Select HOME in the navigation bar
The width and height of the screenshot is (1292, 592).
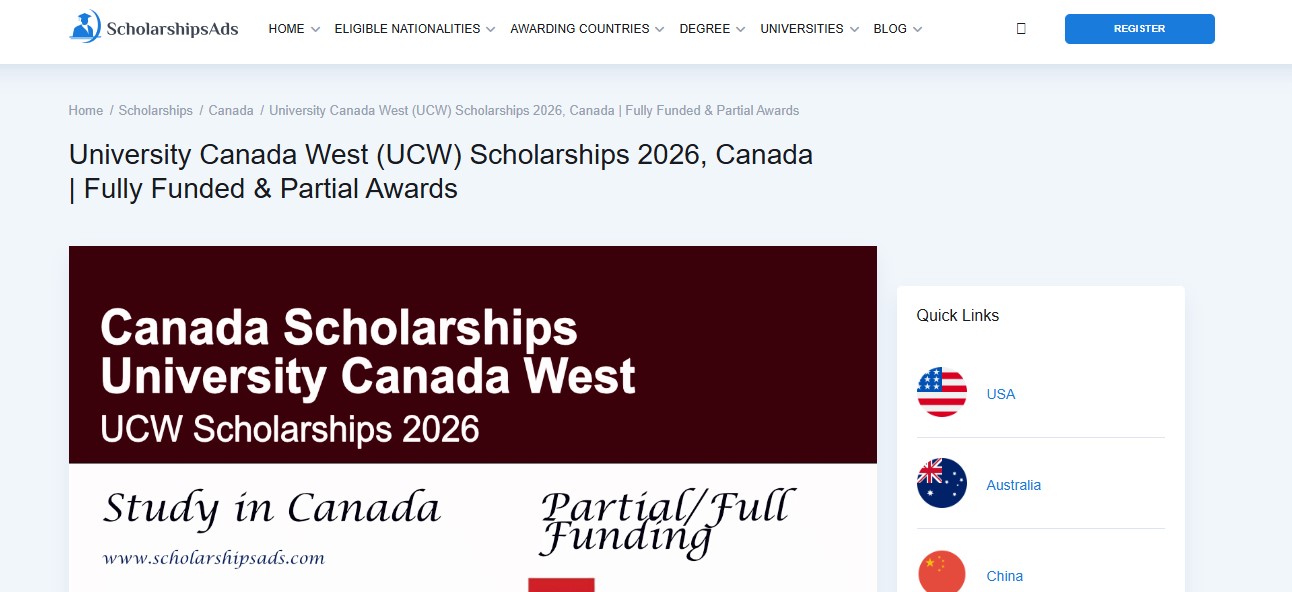pos(285,29)
